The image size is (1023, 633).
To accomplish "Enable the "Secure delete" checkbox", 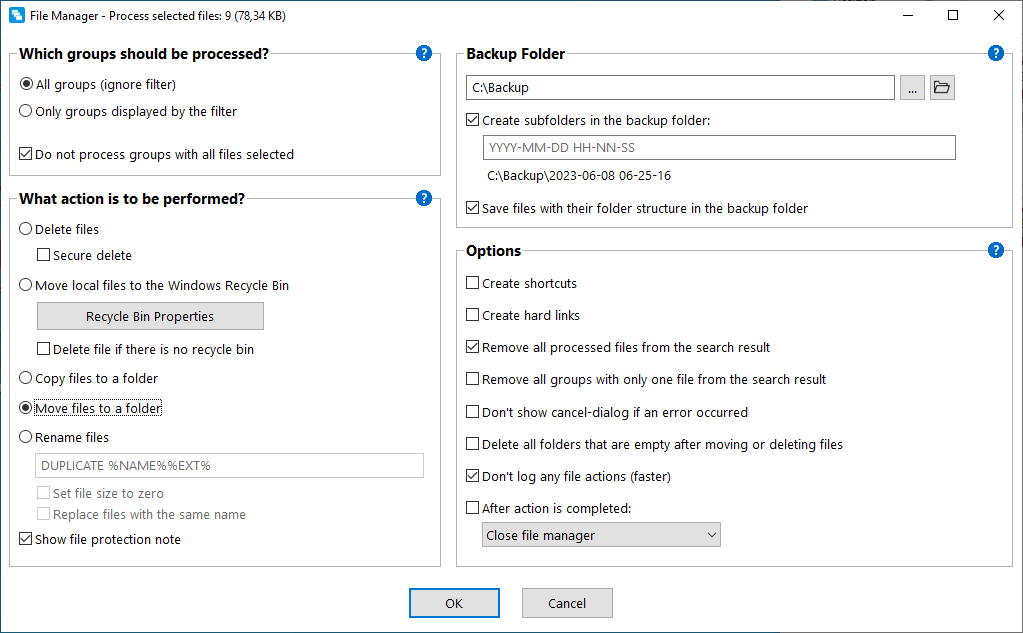I will (44, 255).
